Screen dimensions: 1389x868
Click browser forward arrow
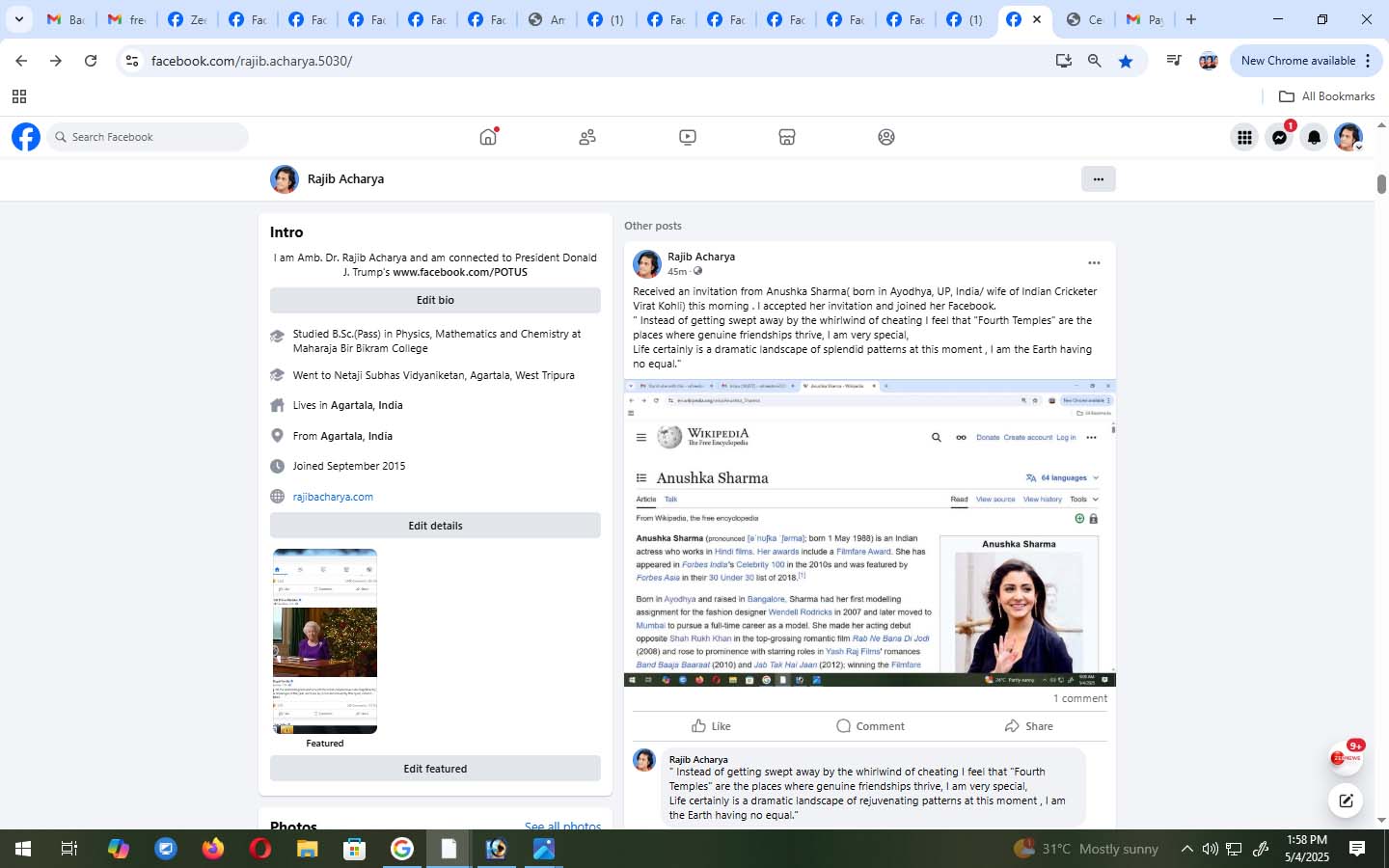coord(56,61)
